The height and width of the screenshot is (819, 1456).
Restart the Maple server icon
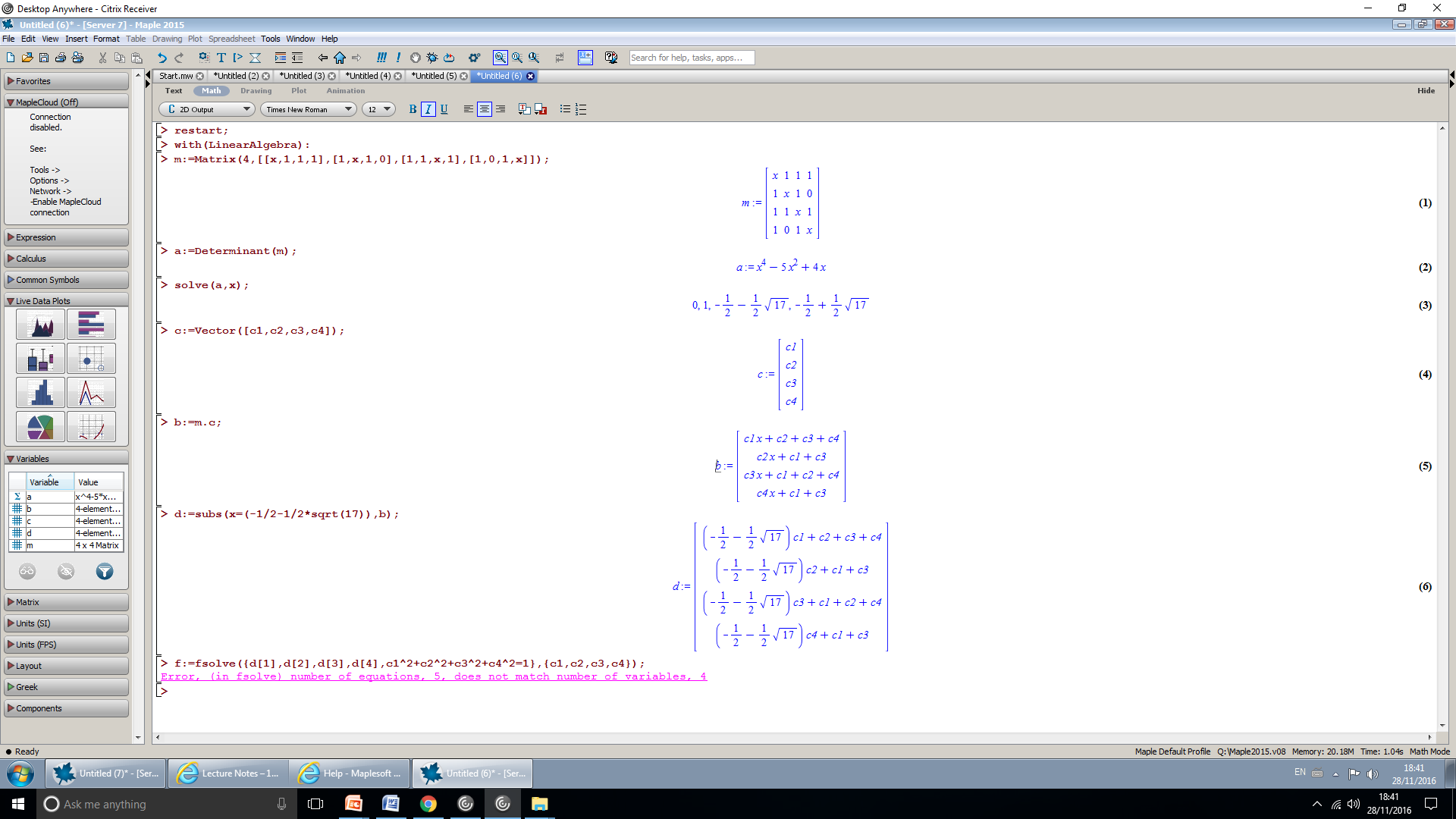449,58
